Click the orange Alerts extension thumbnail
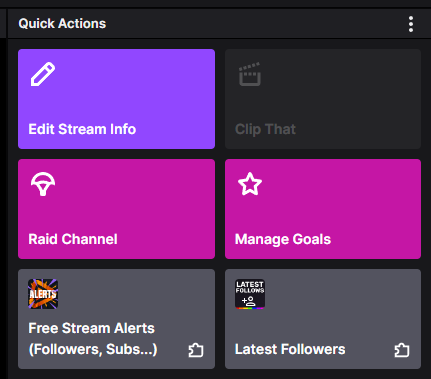 click(43, 294)
